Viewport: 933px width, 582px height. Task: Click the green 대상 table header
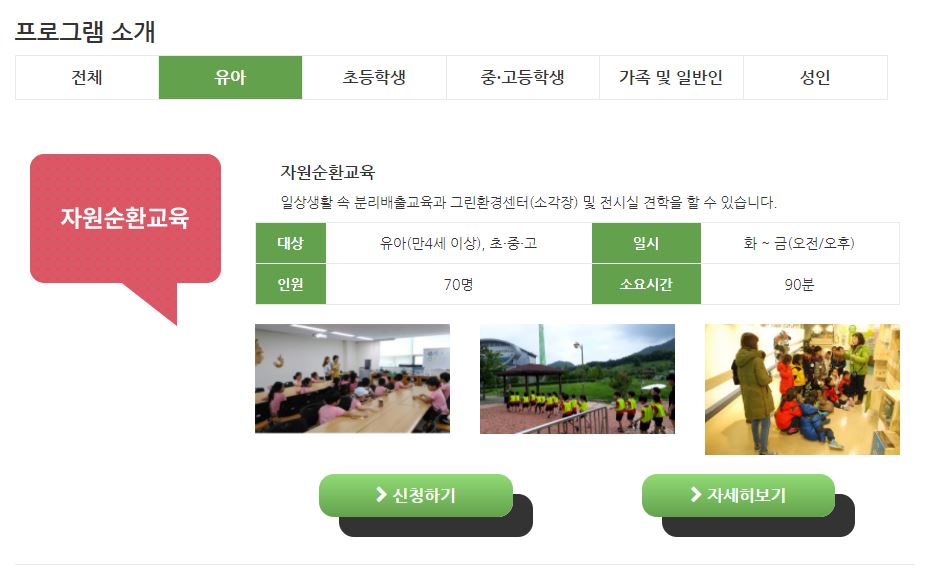[291, 243]
